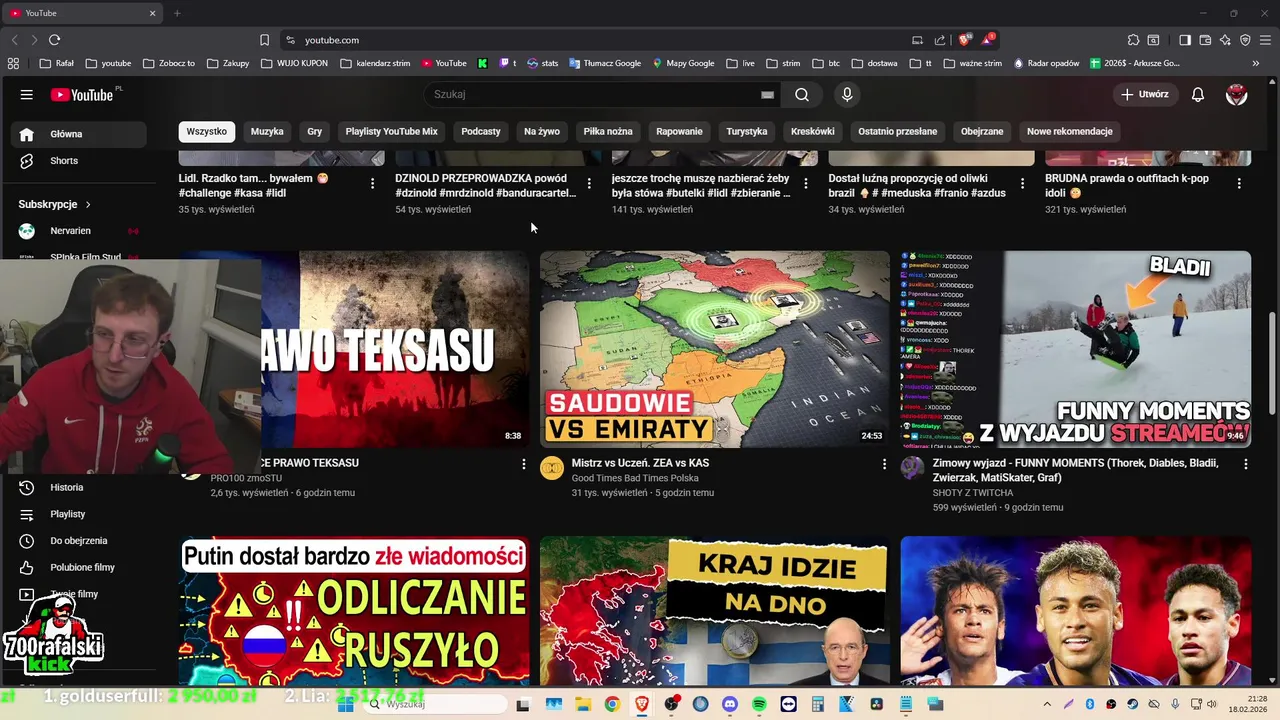Open Windows Start menu
Viewport: 1280px width, 720px height.
(346, 704)
